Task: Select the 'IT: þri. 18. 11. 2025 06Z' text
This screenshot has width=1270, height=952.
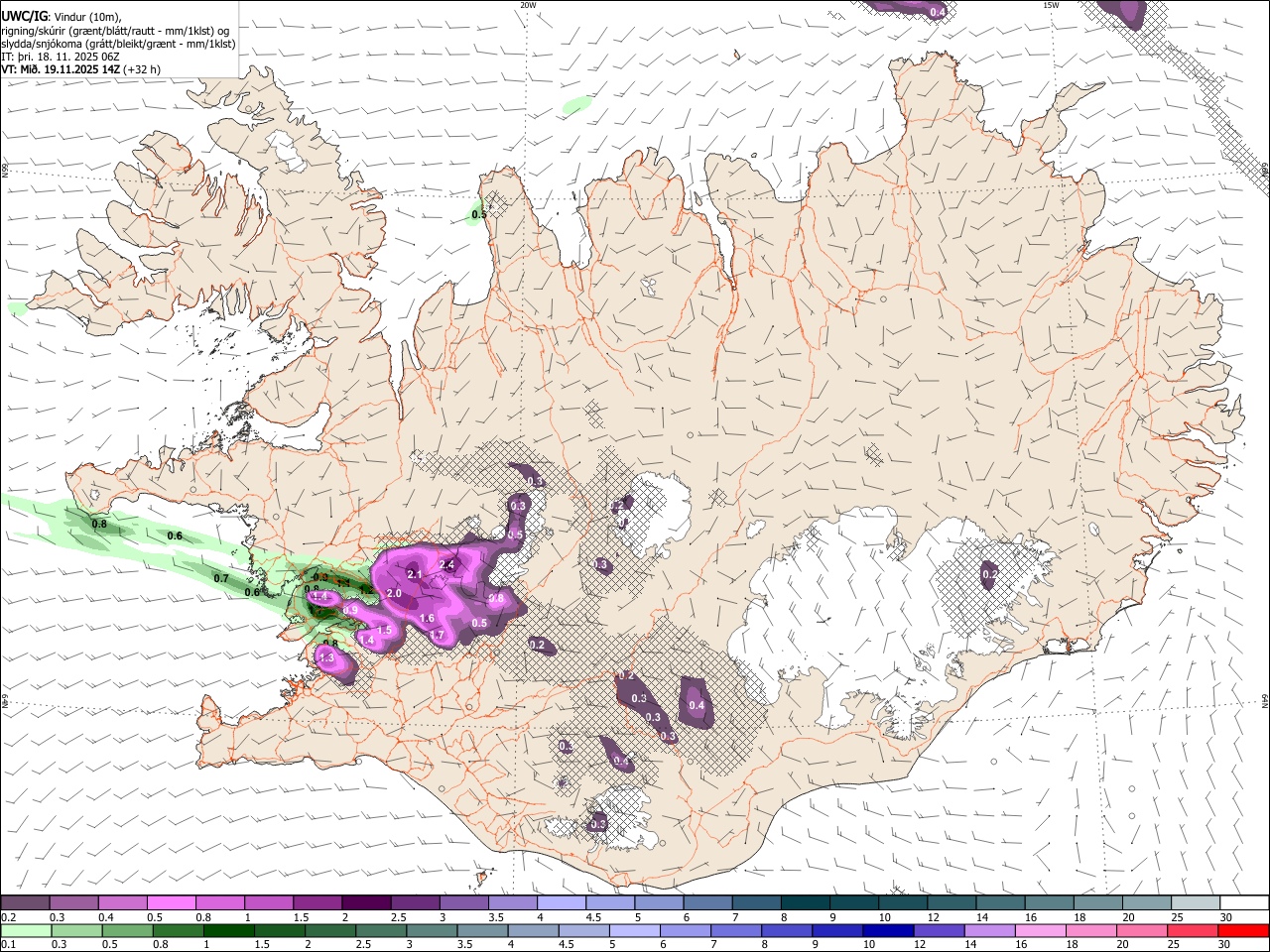Action: click(x=61, y=57)
